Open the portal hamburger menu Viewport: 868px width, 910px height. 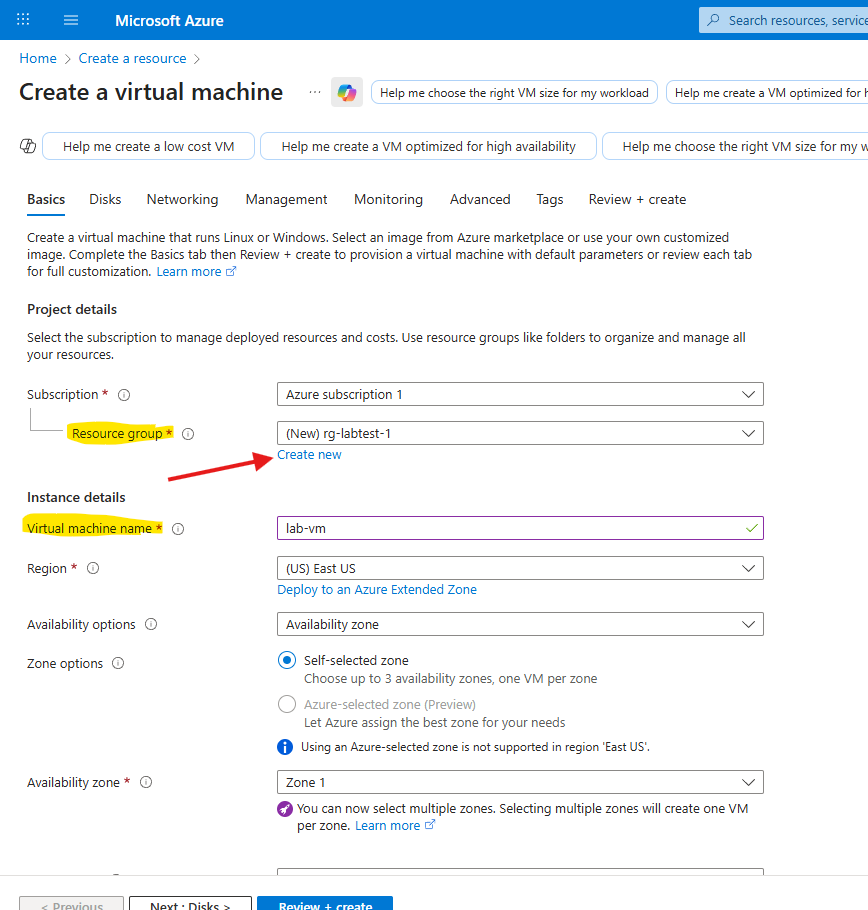71,20
